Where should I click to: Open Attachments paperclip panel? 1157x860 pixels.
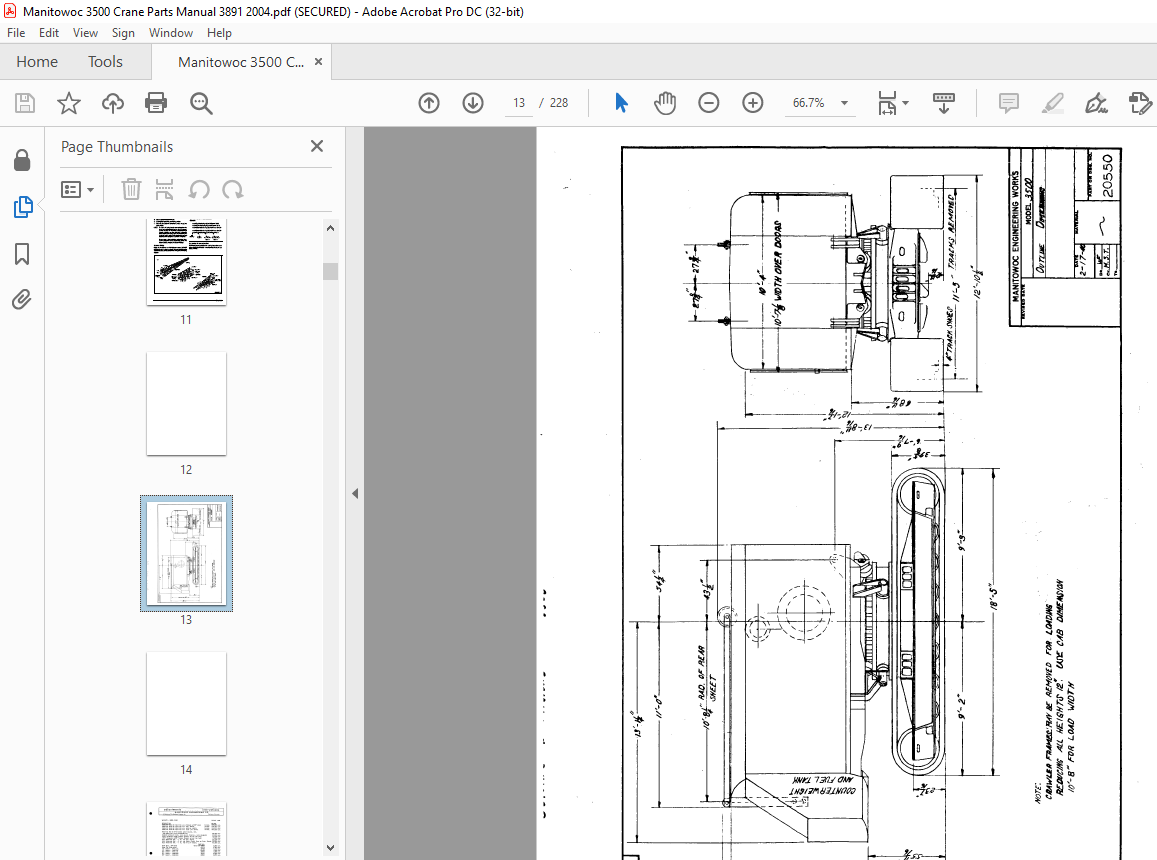click(x=22, y=300)
